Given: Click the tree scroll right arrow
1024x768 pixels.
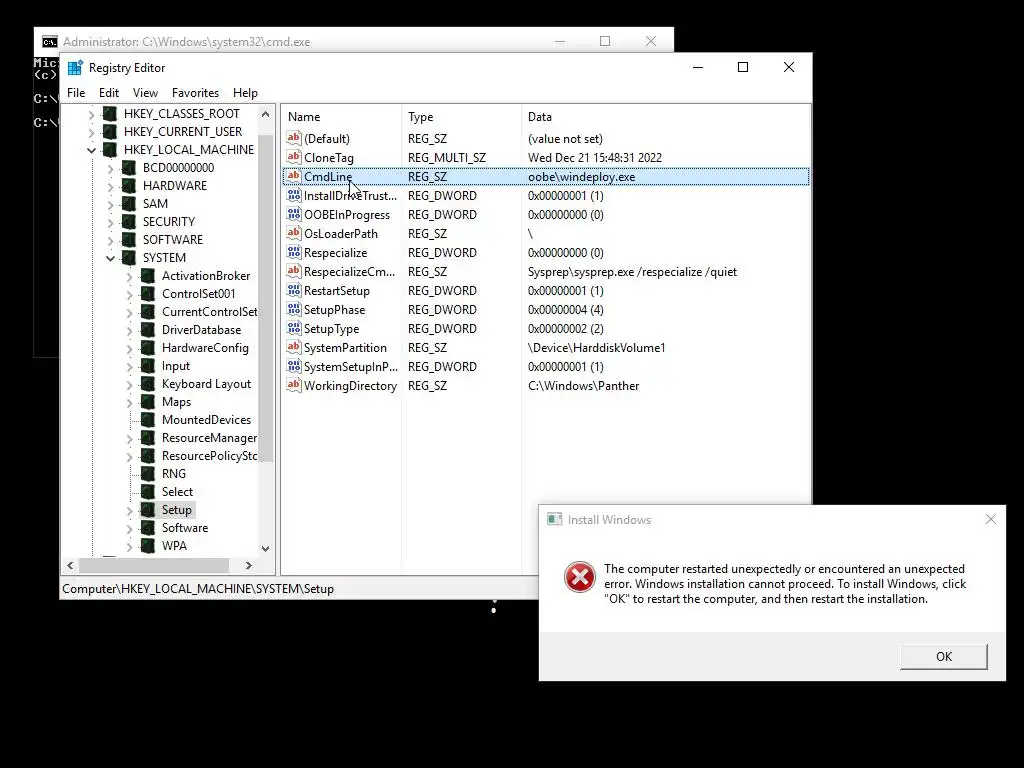Looking at the screenshot, I should tap(249, 565).
